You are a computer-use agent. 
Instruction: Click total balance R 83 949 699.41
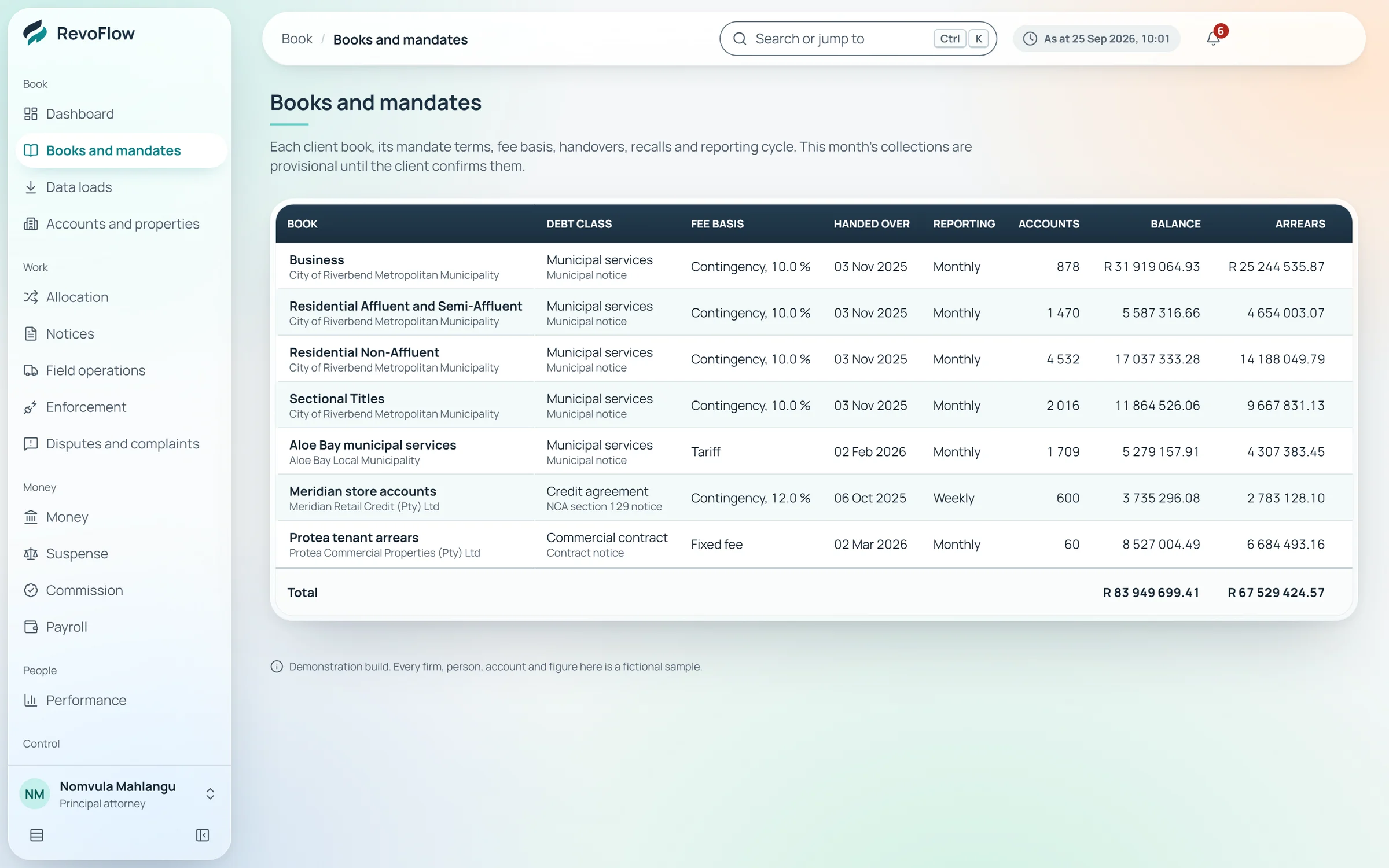pyautogui.click(x=1151, y=593)
